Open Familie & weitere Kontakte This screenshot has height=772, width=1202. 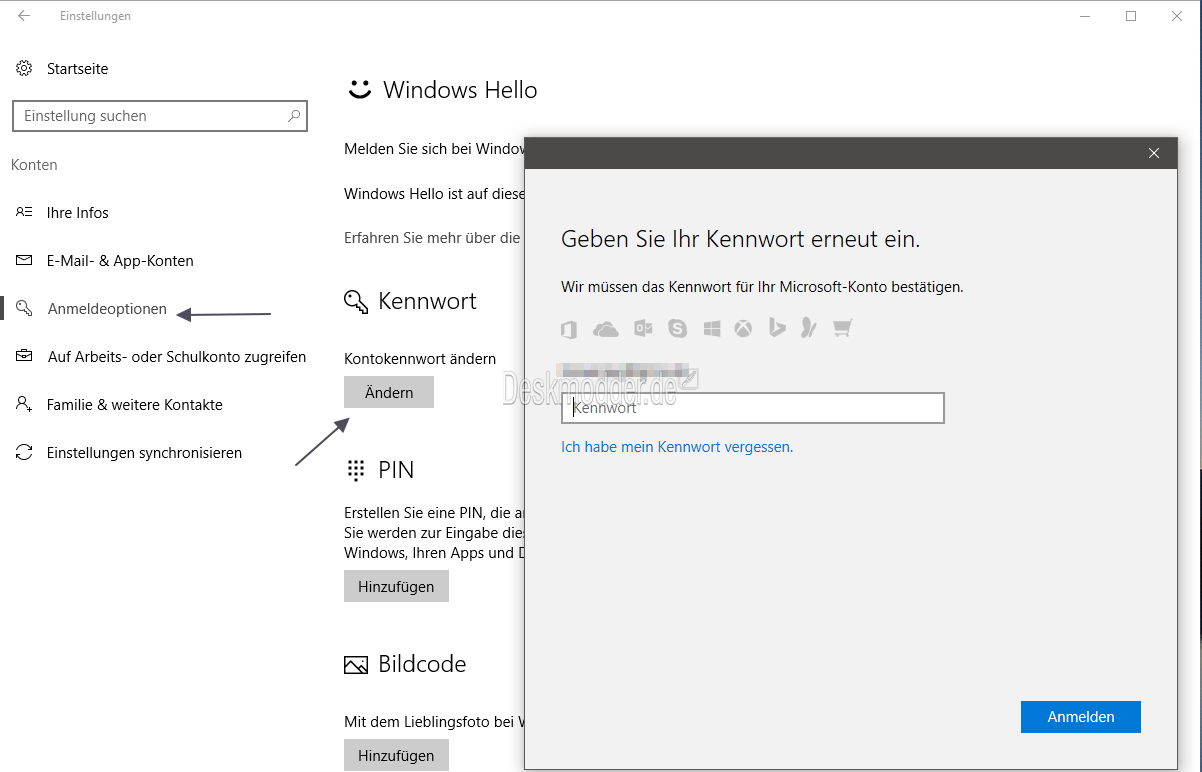click(x=135, y=405)
